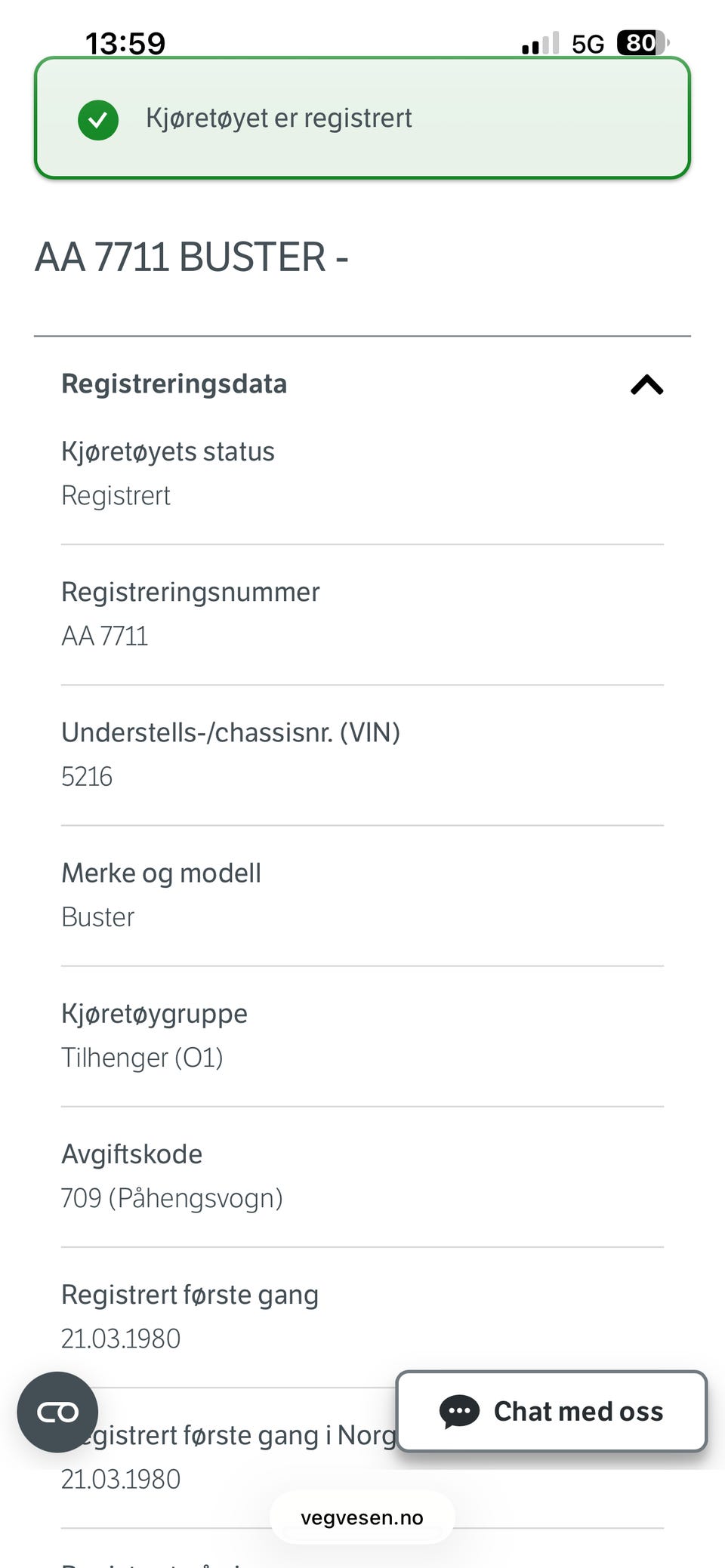Tap the 13:59 clock in status bar
The image size is (725, 1568).
pos(125,44)
